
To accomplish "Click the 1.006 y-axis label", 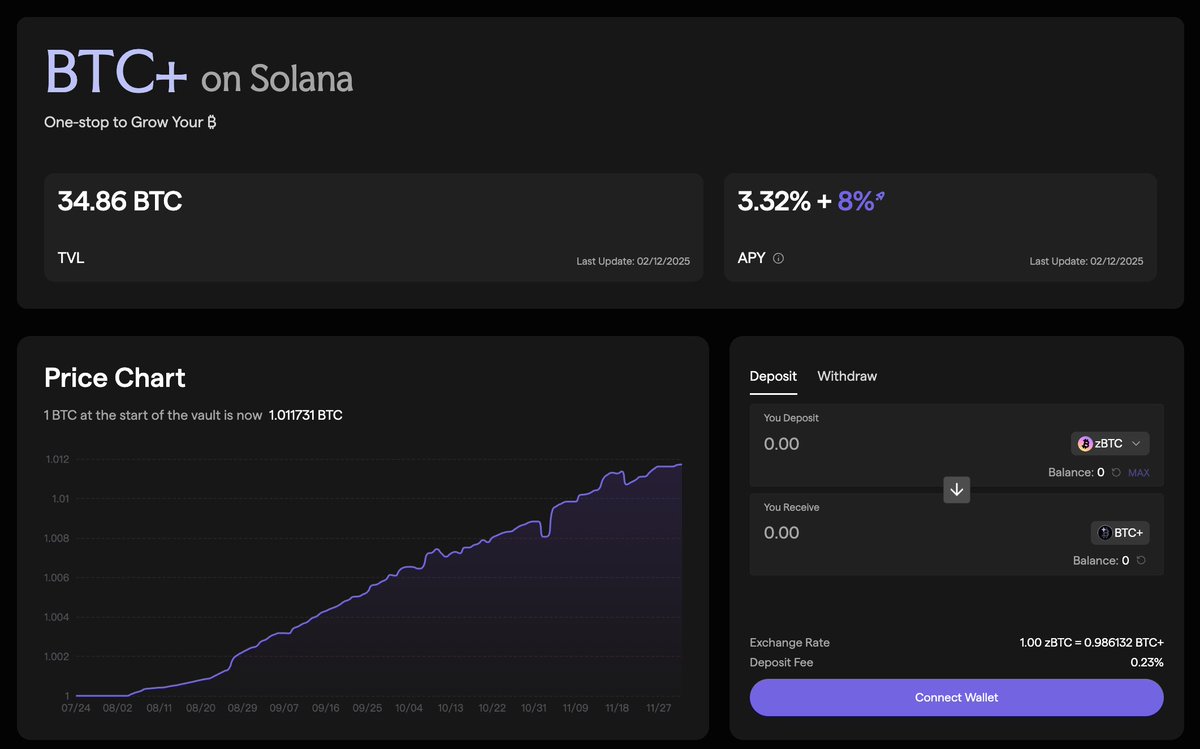I will click(x=57, y=578).
